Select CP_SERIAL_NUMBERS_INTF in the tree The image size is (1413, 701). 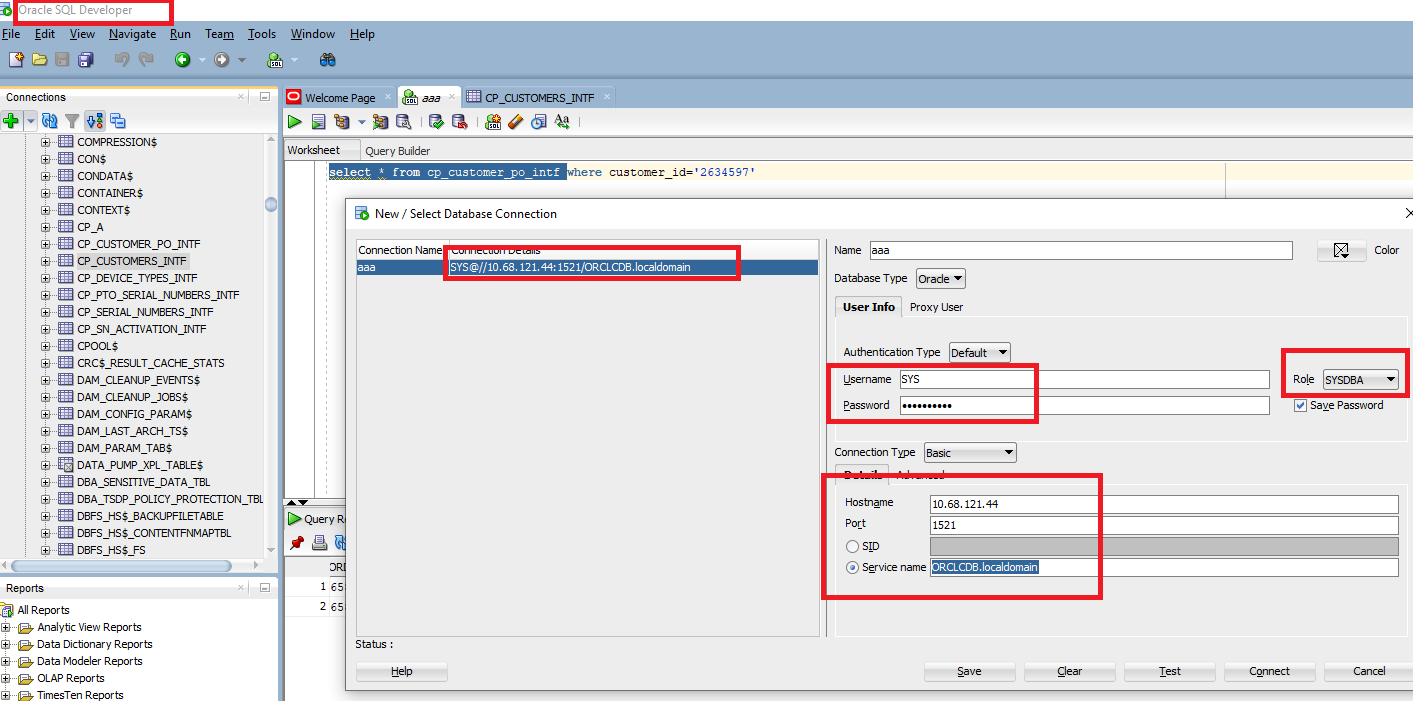(145, 312)
